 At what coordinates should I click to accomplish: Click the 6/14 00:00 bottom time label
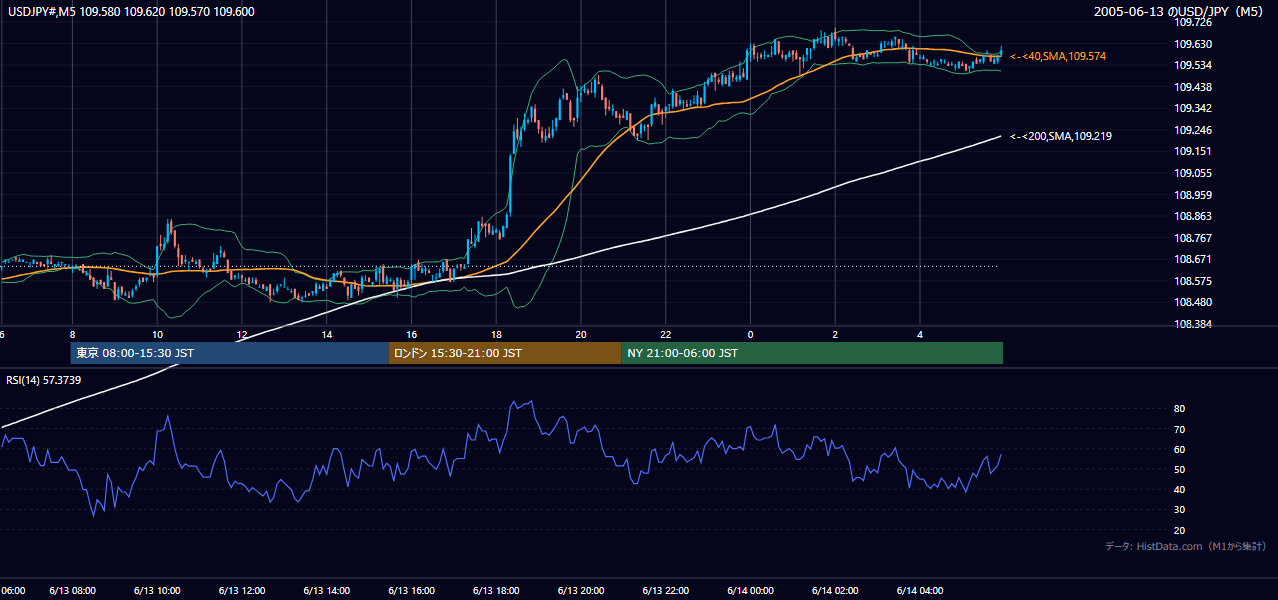pyautogui.click(x=750, y=591)
